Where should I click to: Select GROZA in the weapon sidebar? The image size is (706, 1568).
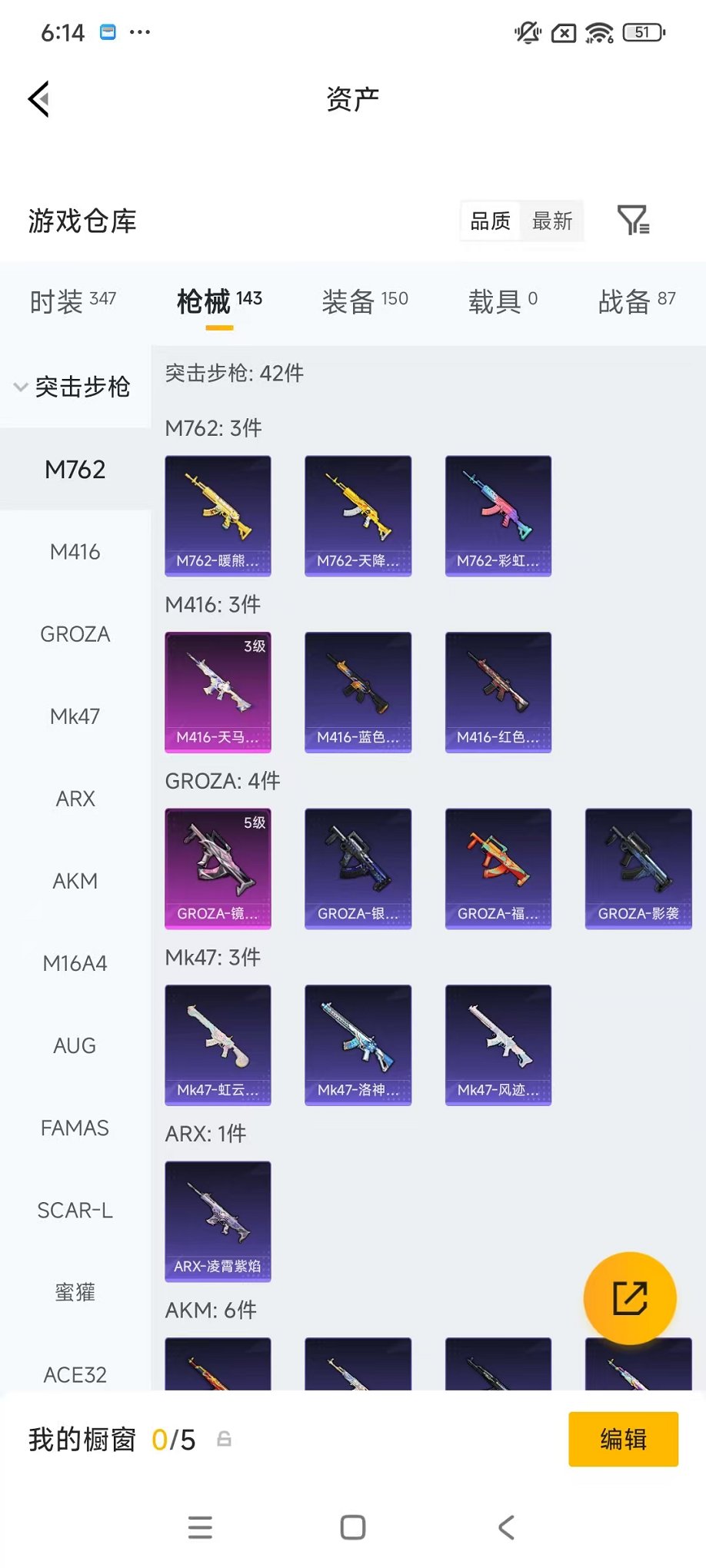click(75, 634)
